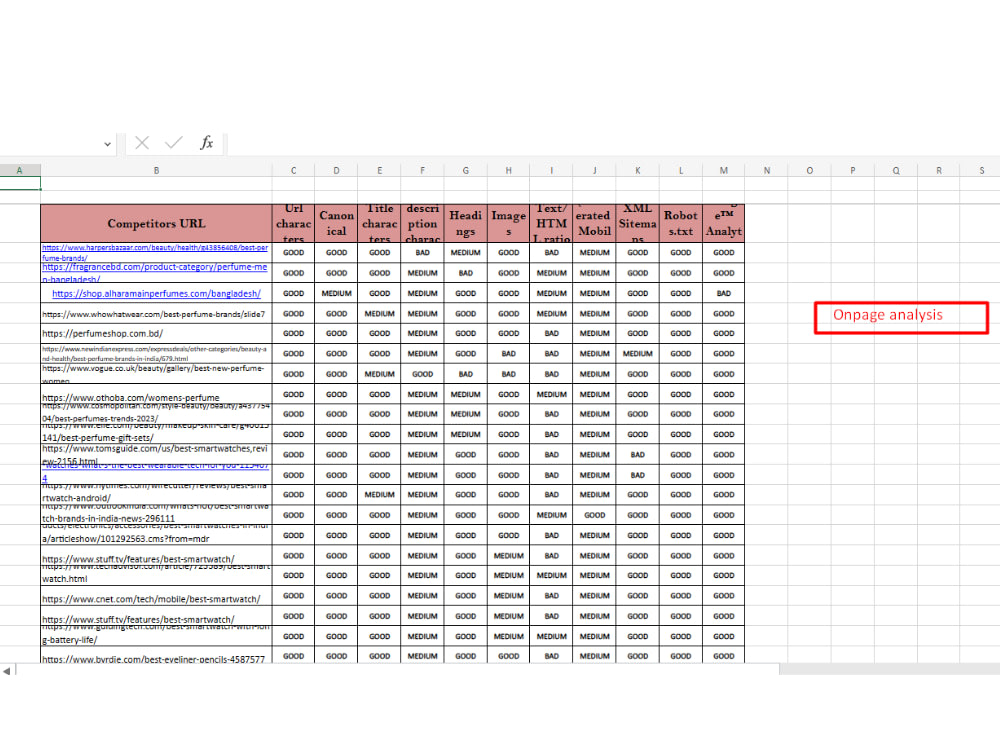Select the Competitors URL header cell
The width and height of the screenshot is (1000, 750).
tap(156, 223)
